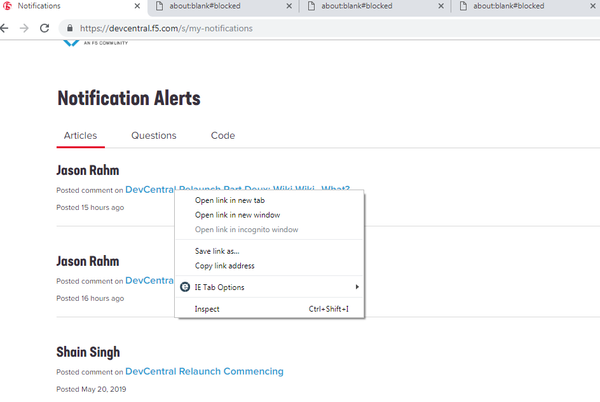Viewport: 600px width, 402px height.
Task: Select the Articles tab
Action: click(80, 136)
